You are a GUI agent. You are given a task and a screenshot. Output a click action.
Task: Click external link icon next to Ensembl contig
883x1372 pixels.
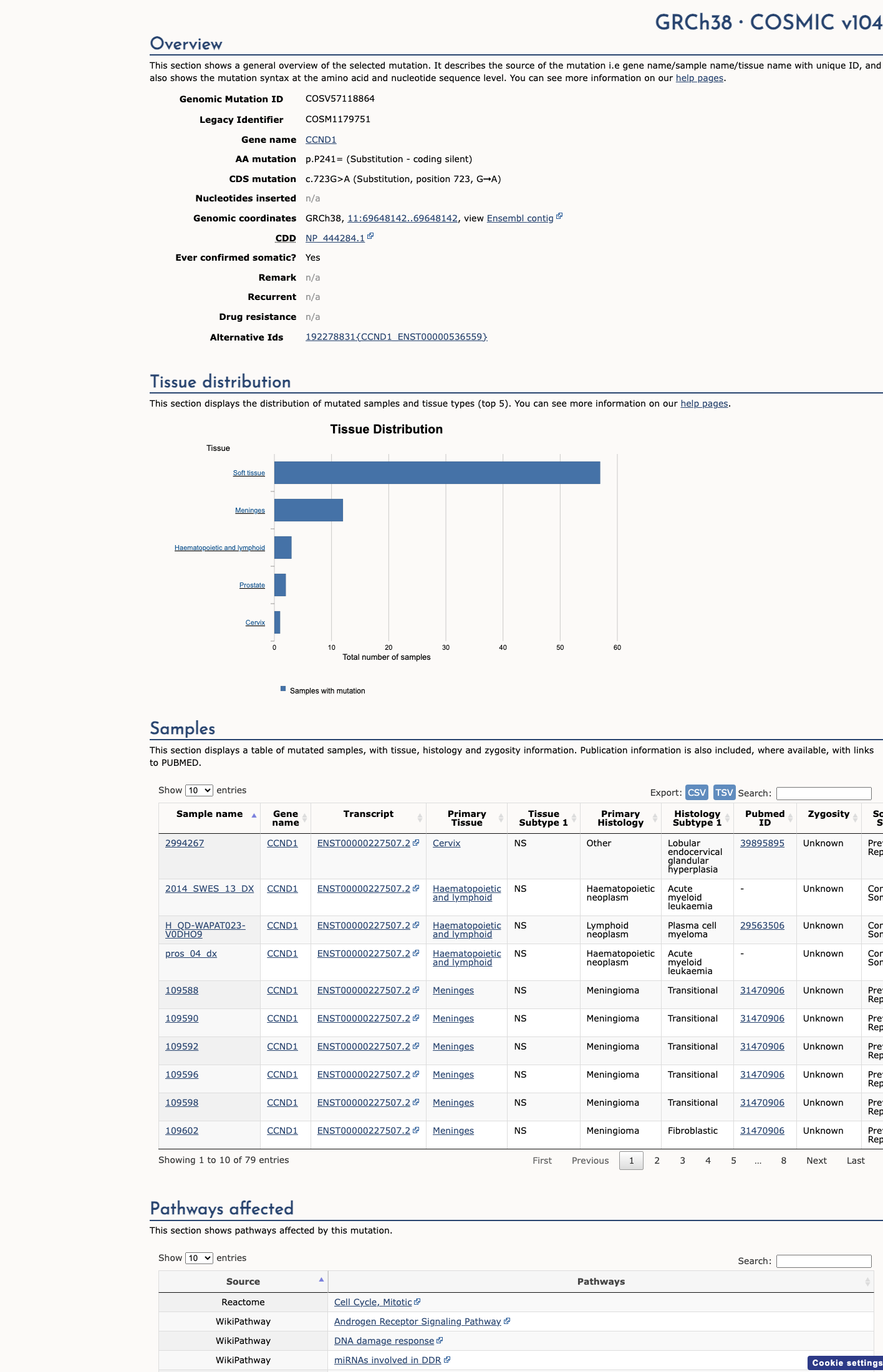559,216
